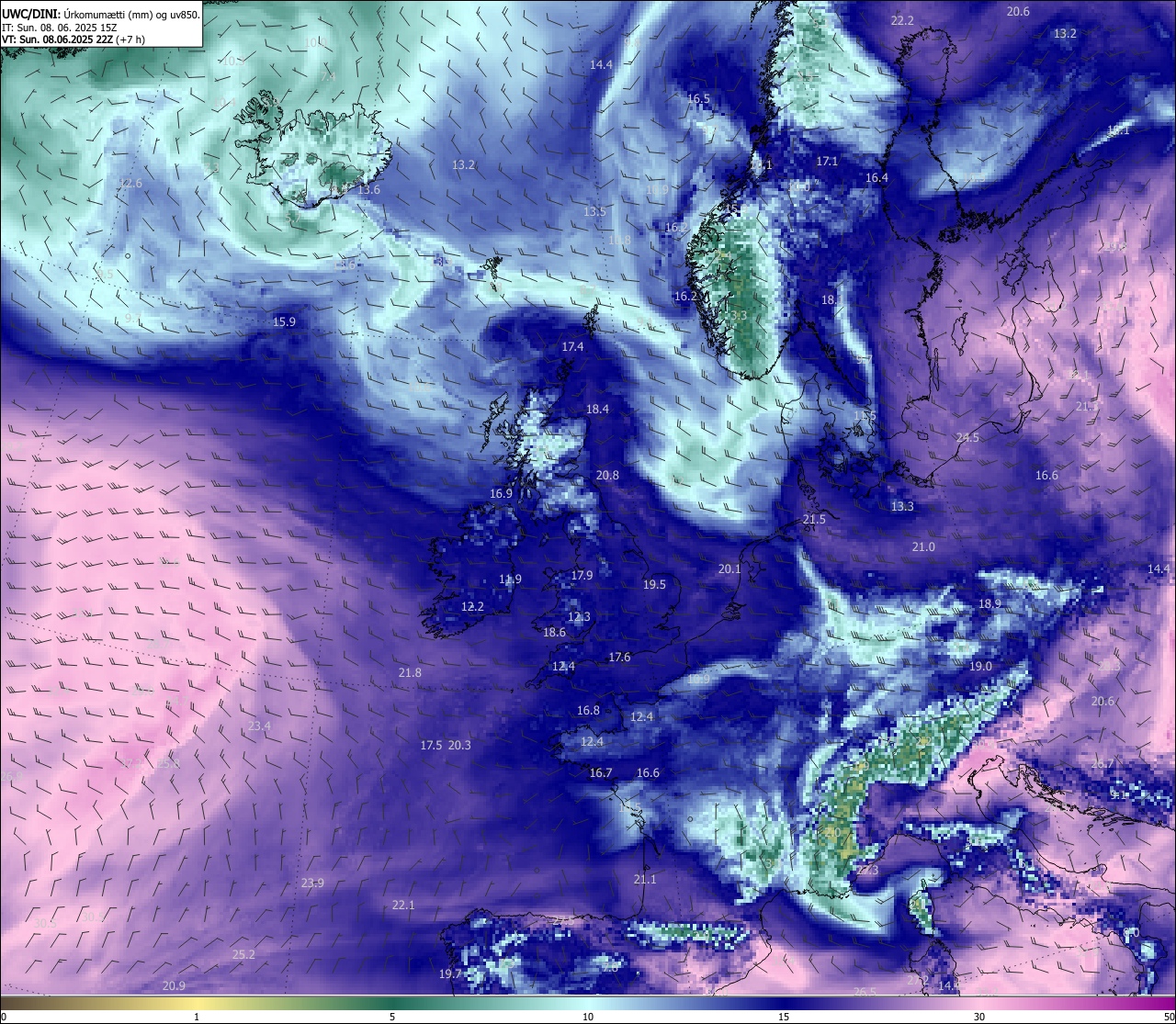Click the 23.4 value in the Atlantic
1176x1024 pixels.
[x=259, y=726]
